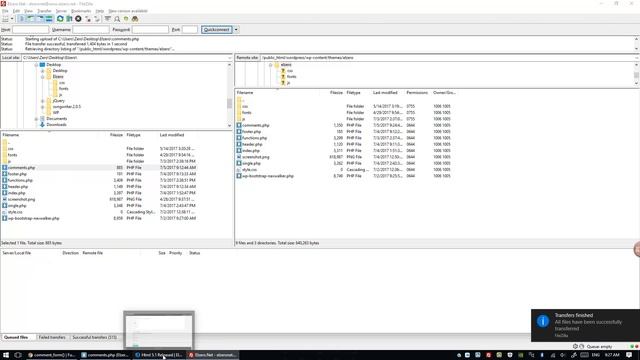Open Quickconnect history dropdown arrow
Image resolution: width=640 pixels, height=360 pixels.
236,30
